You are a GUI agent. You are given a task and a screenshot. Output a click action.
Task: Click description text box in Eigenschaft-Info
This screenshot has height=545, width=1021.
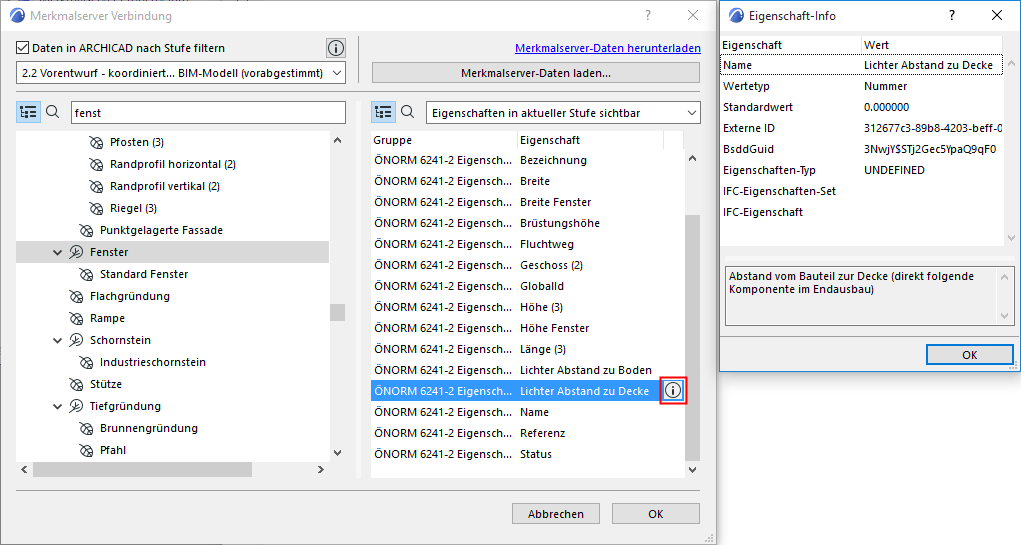(x=869, y=296)
